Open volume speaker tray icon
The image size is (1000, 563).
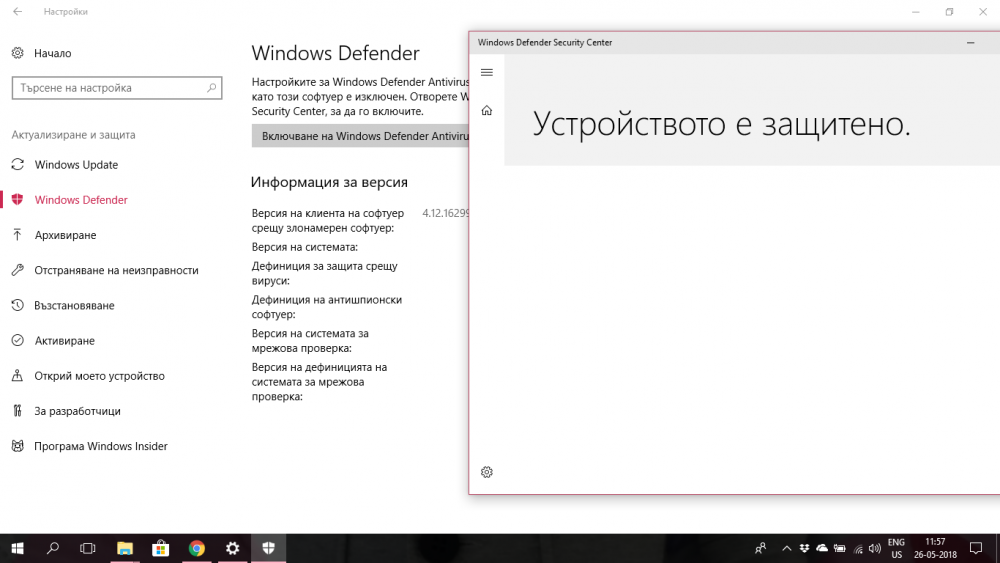pos(875,548)
